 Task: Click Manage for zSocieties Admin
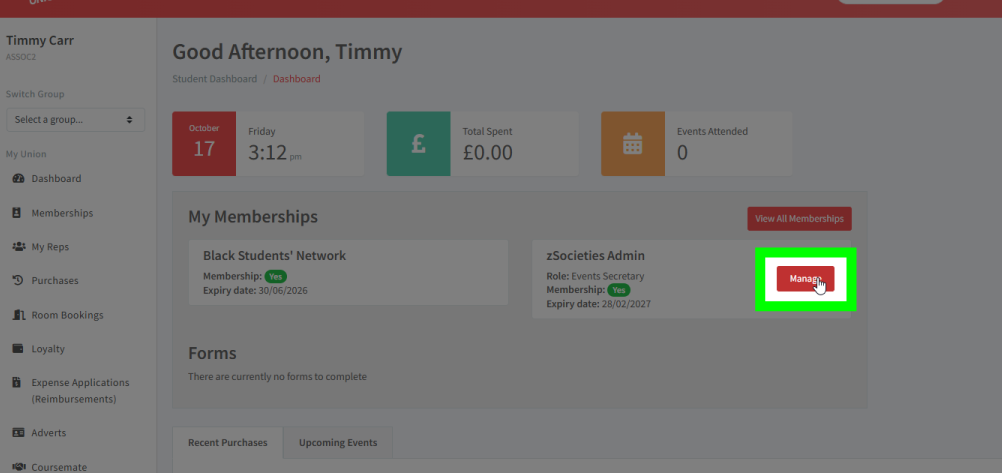click(805, 279)
